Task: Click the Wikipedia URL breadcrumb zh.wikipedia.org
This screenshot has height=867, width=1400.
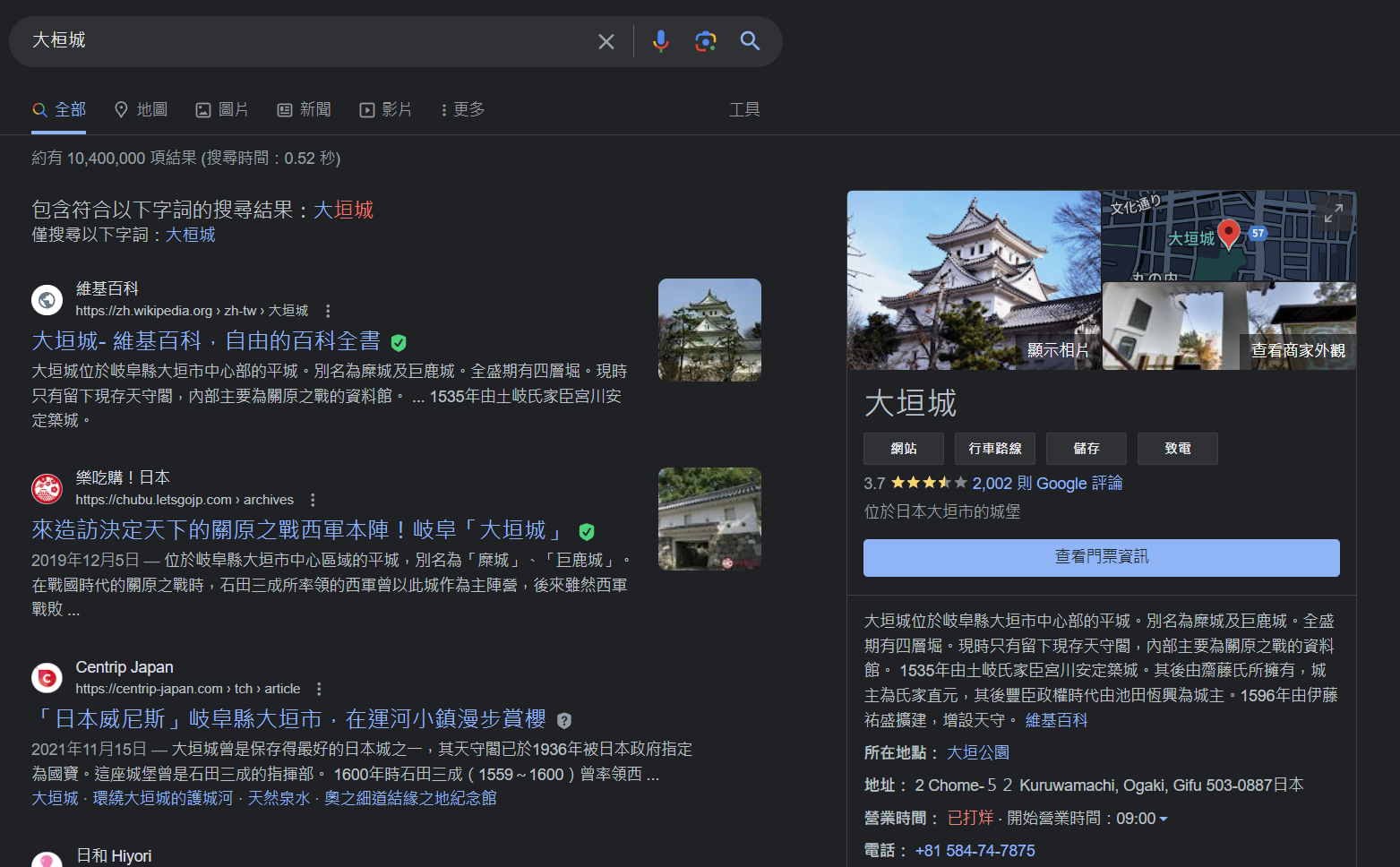Action: (192, 311)
